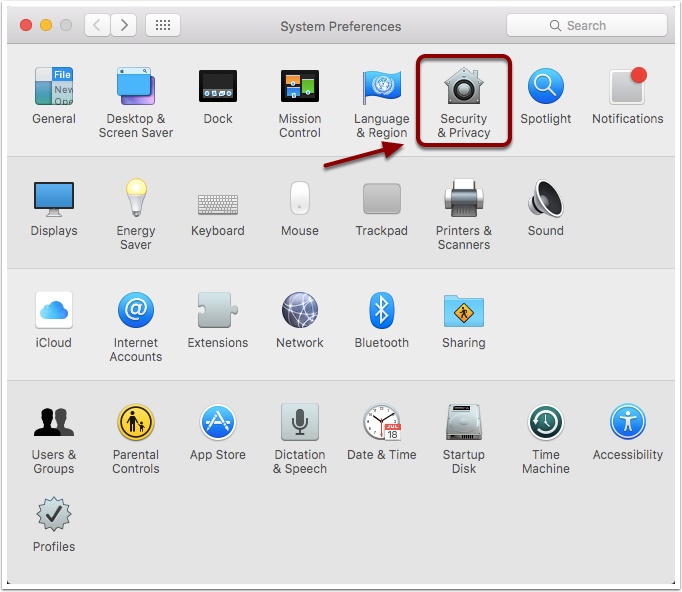The image size is (682, 592).
Task: Open Mission Control preferences
Action: (300, 86)
